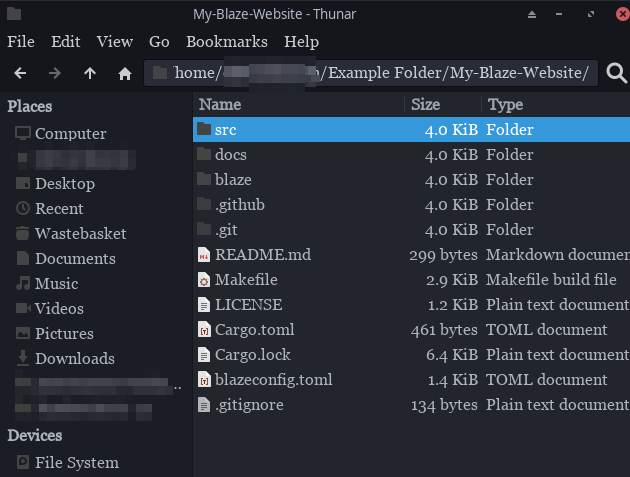The height and width of the screenshot is (477, 630).
Task: Select the README.md file icon
Action: [x=204, y=255]
